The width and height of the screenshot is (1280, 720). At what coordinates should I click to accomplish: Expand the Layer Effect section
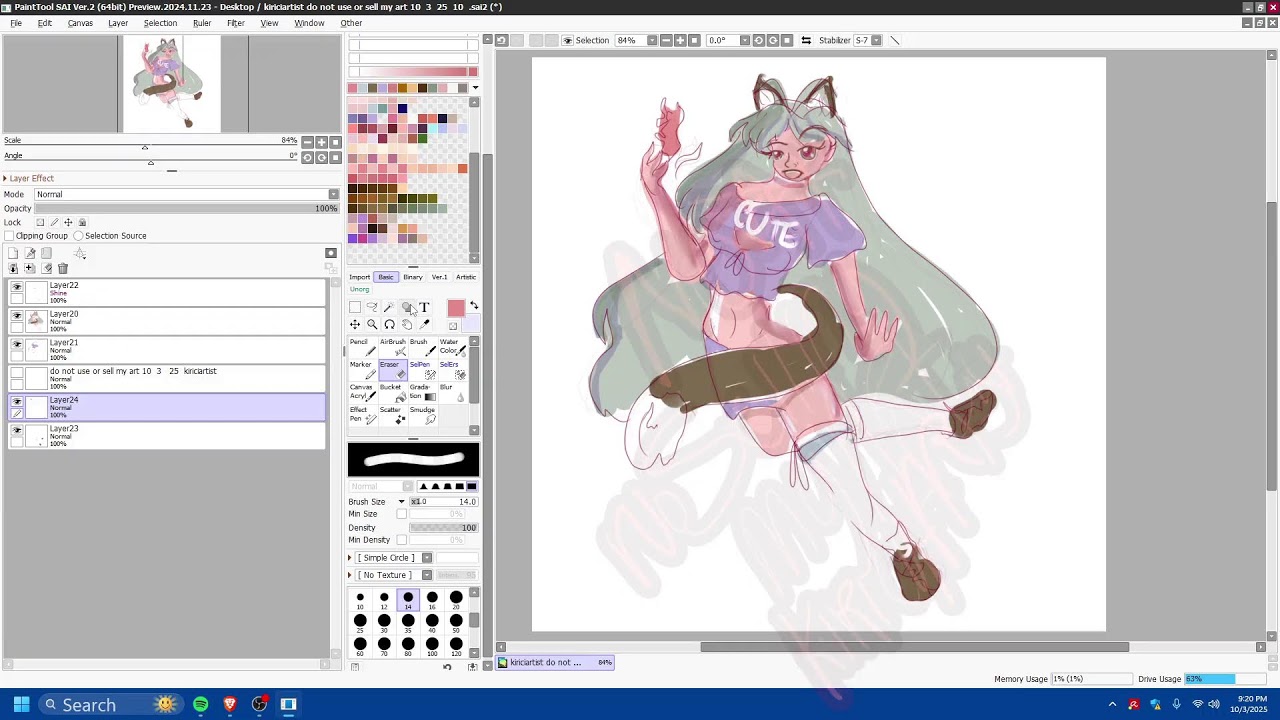[5, 178]
